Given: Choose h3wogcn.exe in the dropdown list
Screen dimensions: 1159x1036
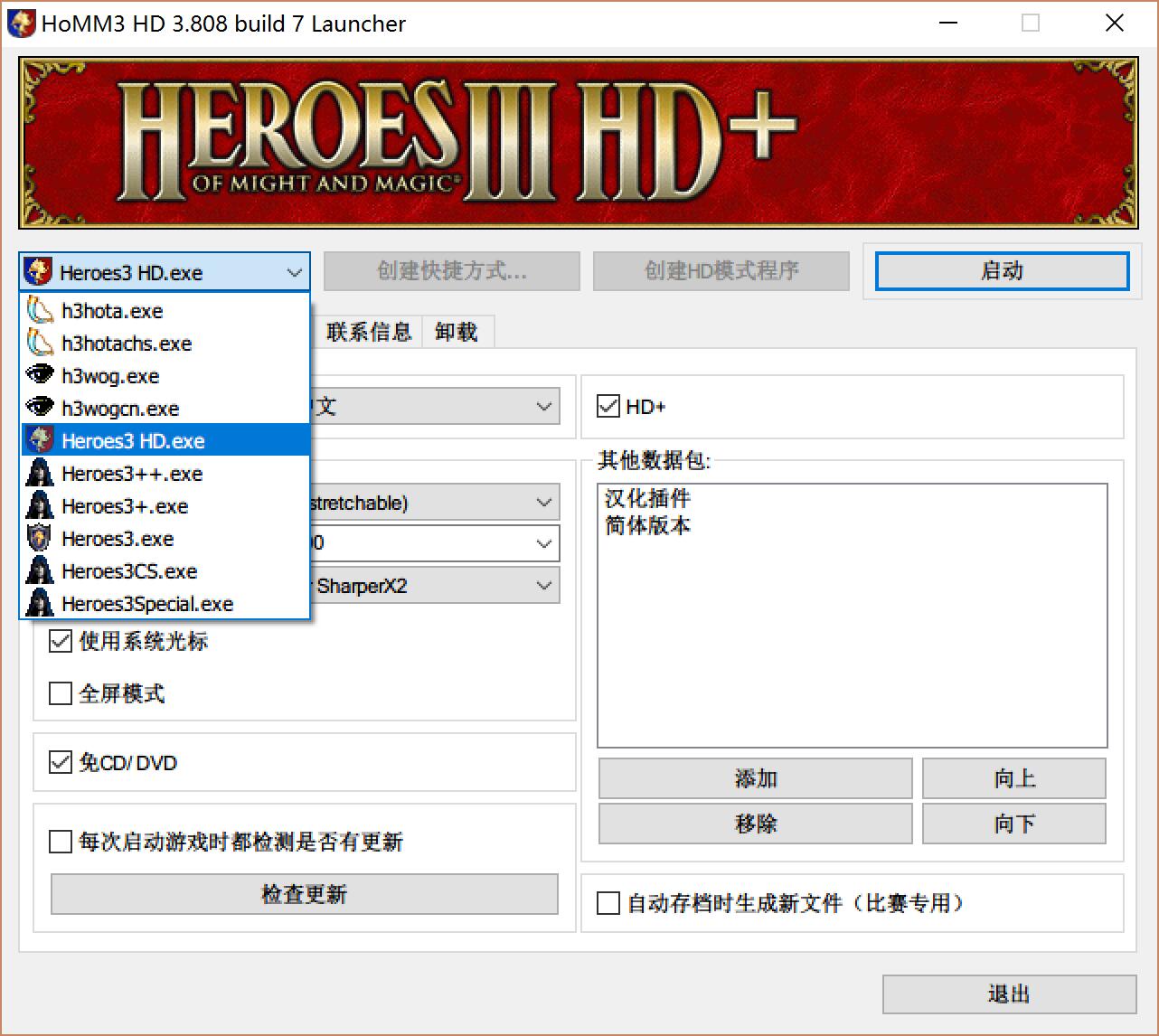Looking at the screenshot, I should pos(165,408).
